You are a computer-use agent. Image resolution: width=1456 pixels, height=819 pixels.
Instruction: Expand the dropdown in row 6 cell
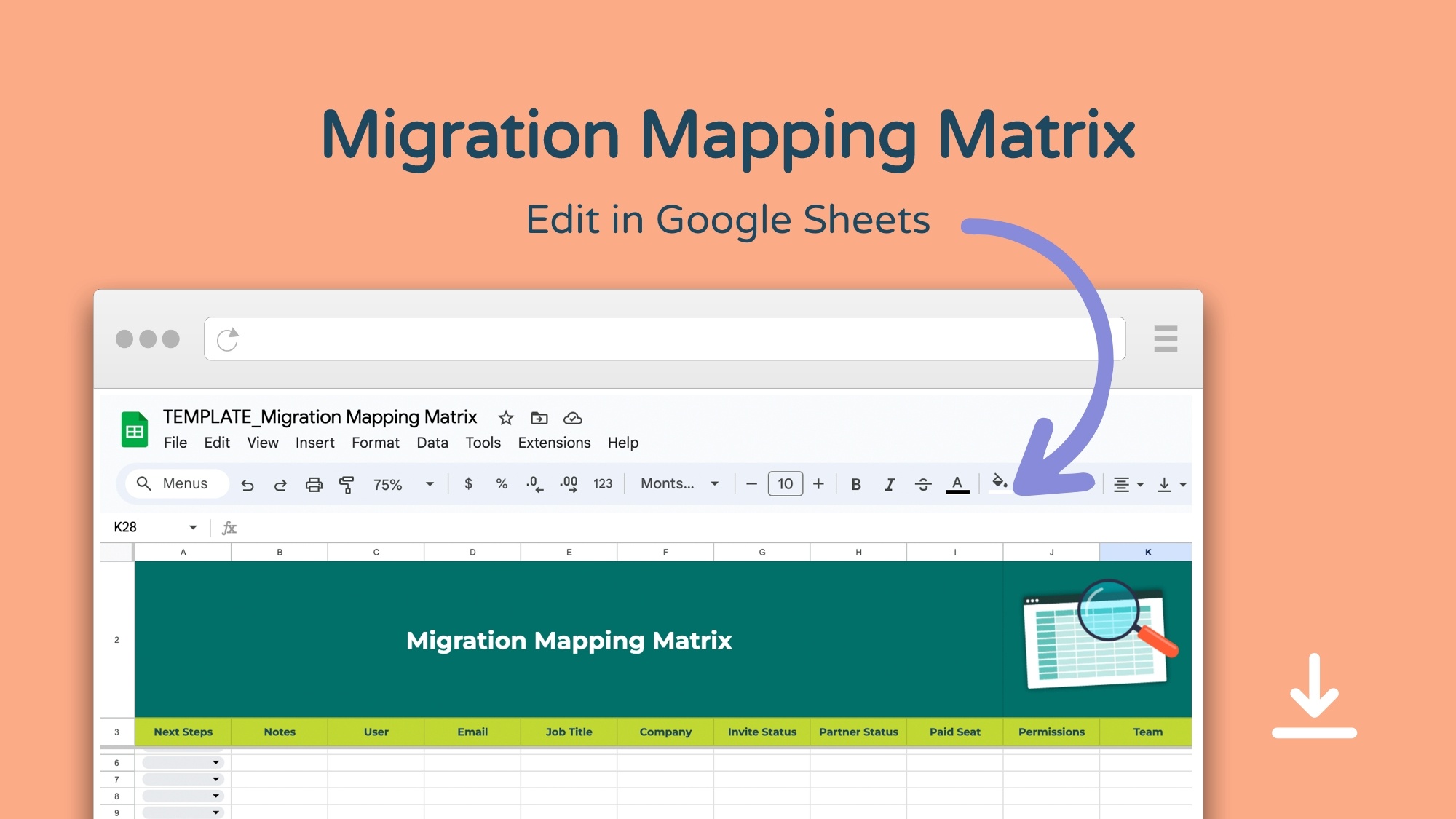pyautogui.click(x=216, y=761)
